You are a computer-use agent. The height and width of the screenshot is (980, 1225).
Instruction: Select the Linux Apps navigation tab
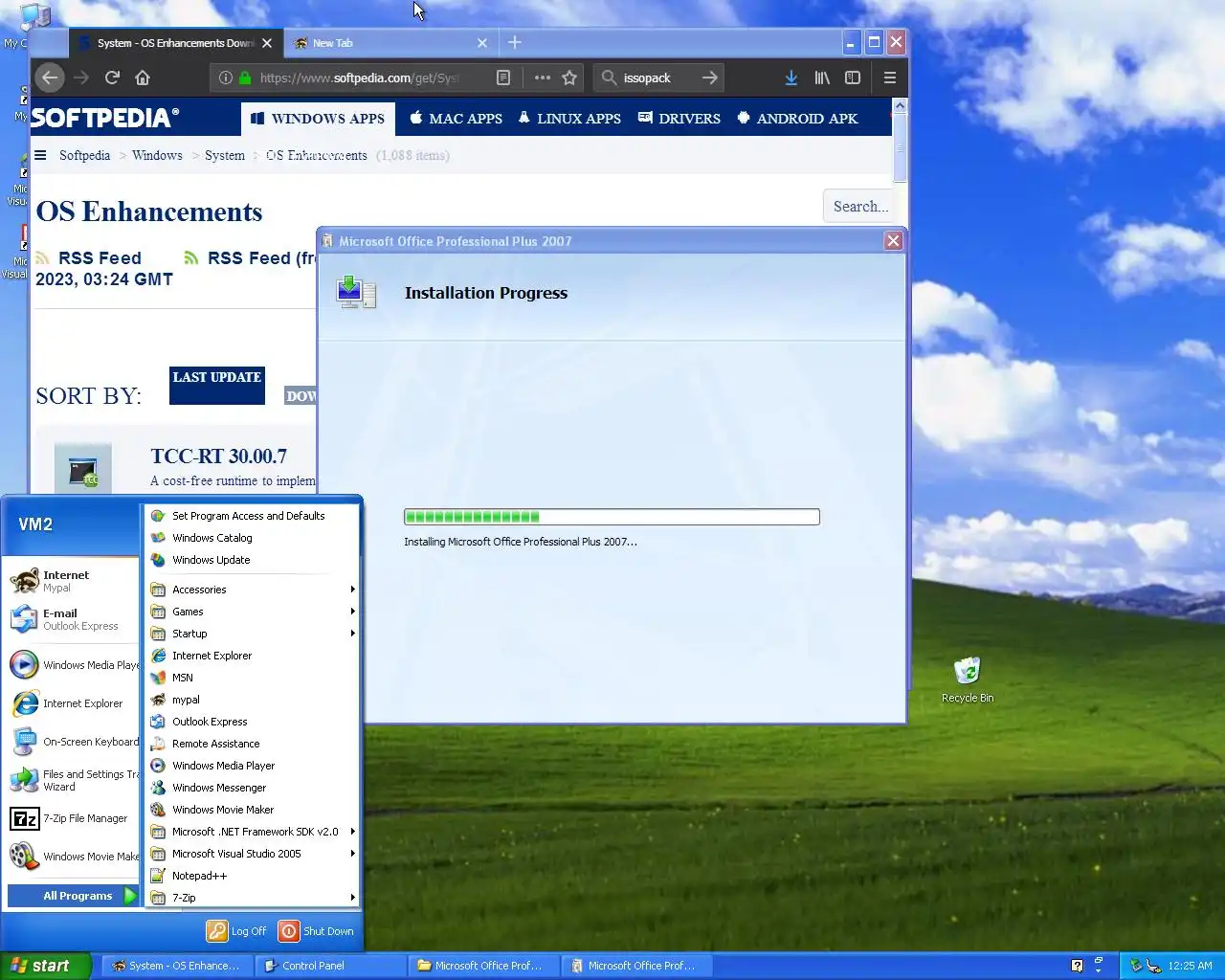click(569, 119)
